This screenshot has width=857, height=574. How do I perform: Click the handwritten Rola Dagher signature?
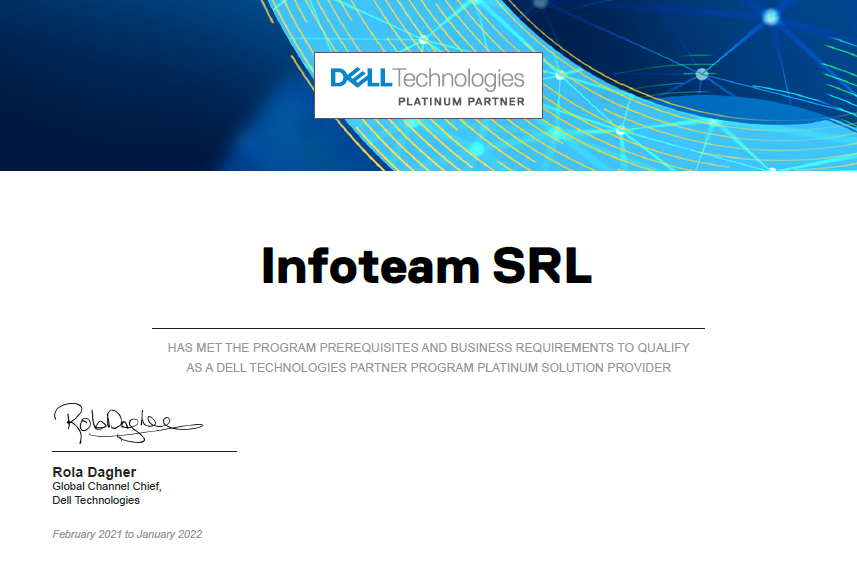tap(128, 423)
